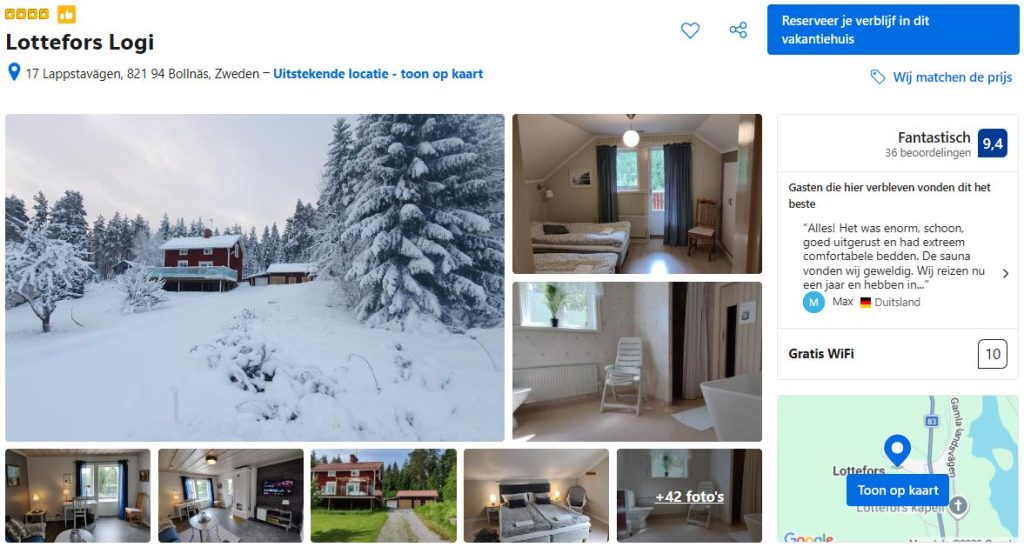Click the 9,4 review score badge
Screen dimensions: 1024x547
[x=992, y=144]
